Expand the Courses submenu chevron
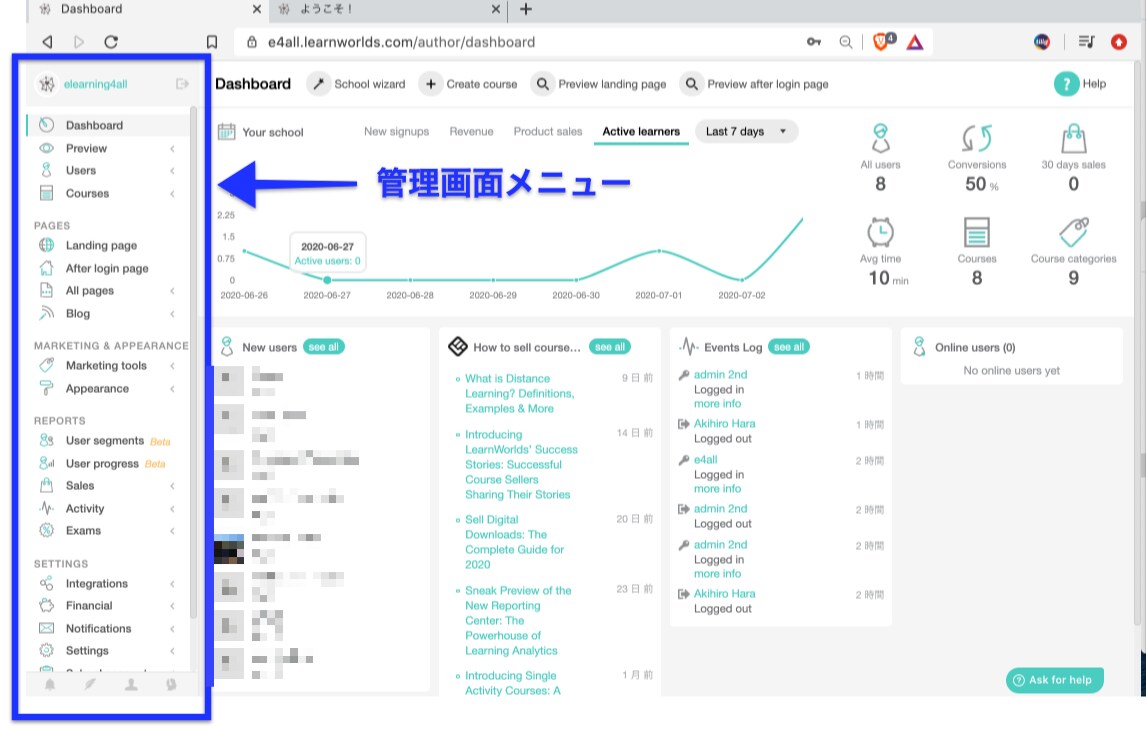This screenshot has height=732, width=1146. tap(172, 194)
